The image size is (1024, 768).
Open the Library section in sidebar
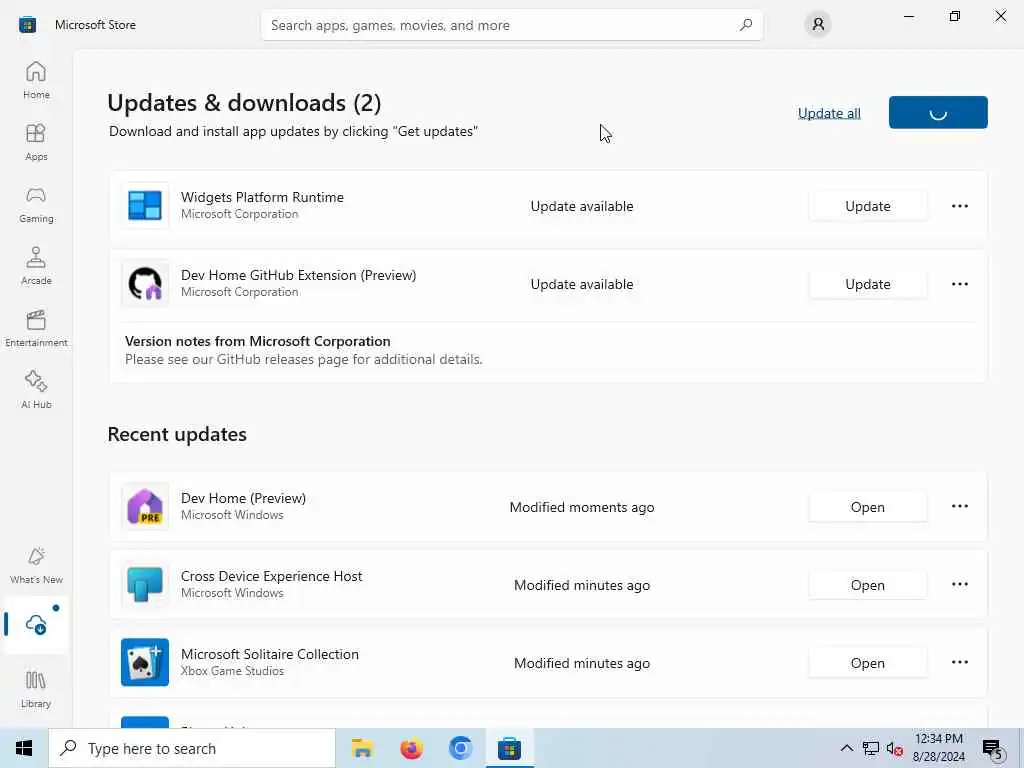(x=36, y=690)
